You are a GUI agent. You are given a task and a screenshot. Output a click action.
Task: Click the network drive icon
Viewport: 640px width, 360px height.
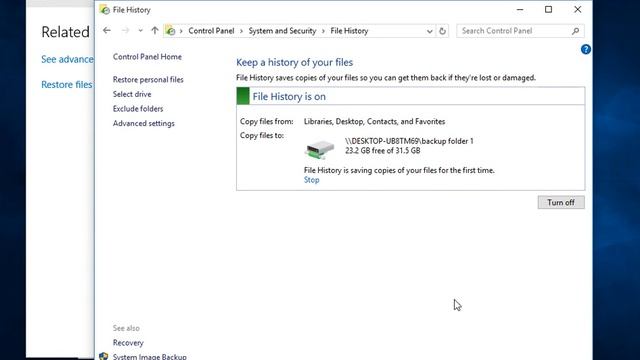click(x=320, y=149)
